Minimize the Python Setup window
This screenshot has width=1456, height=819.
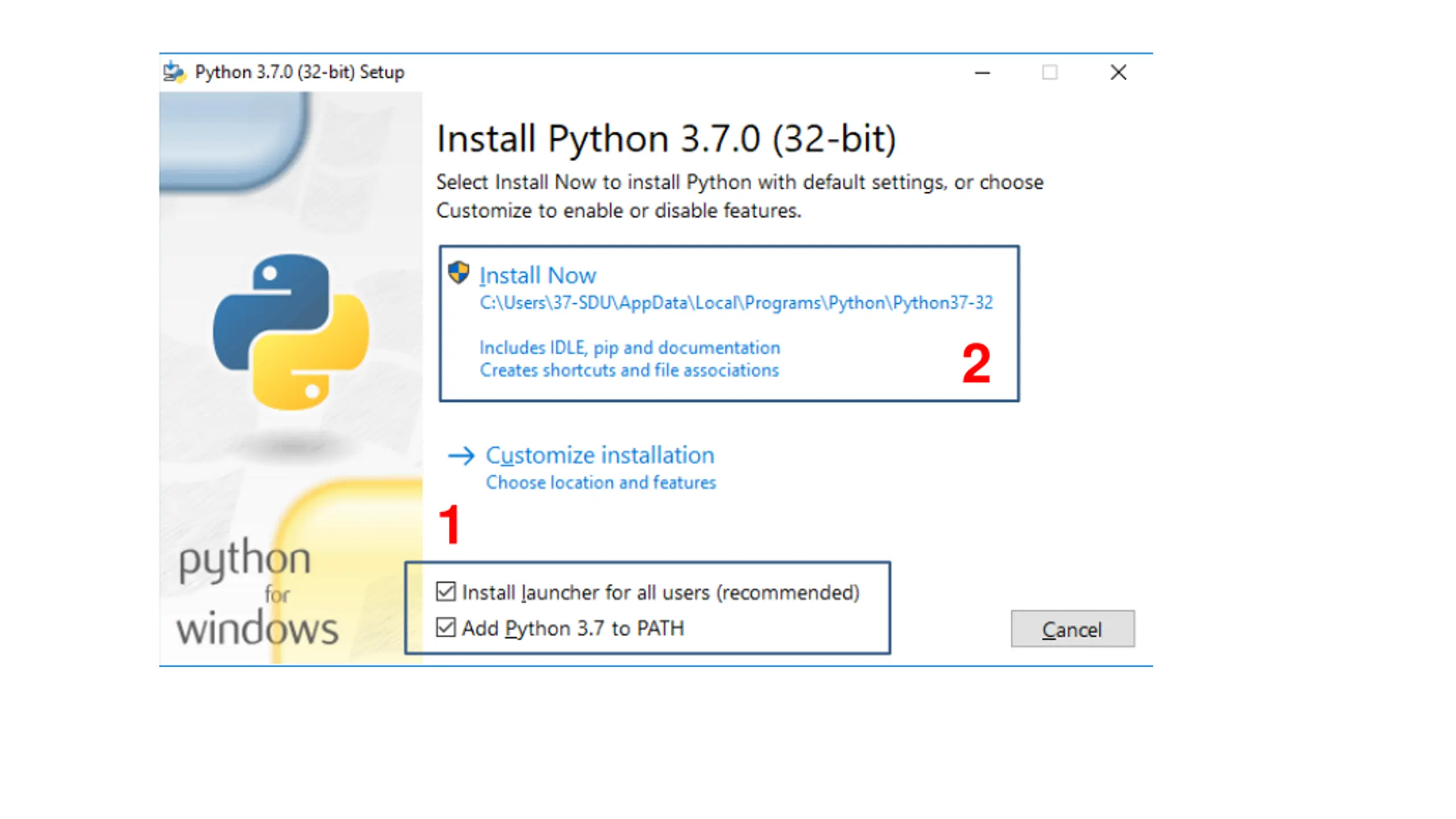[x=982, y=73]
